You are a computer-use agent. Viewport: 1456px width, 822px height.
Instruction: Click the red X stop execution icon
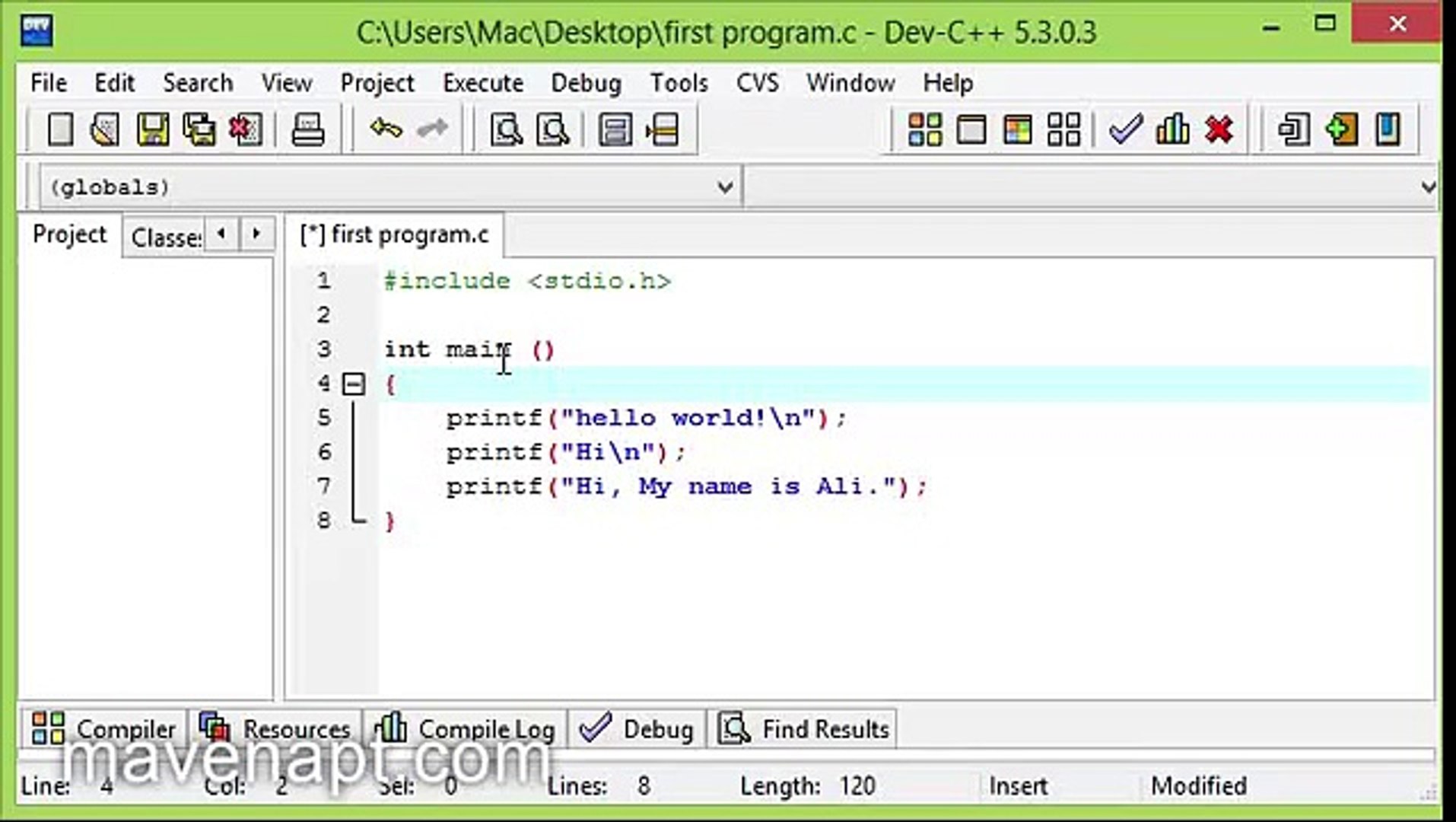point(1219,129)
